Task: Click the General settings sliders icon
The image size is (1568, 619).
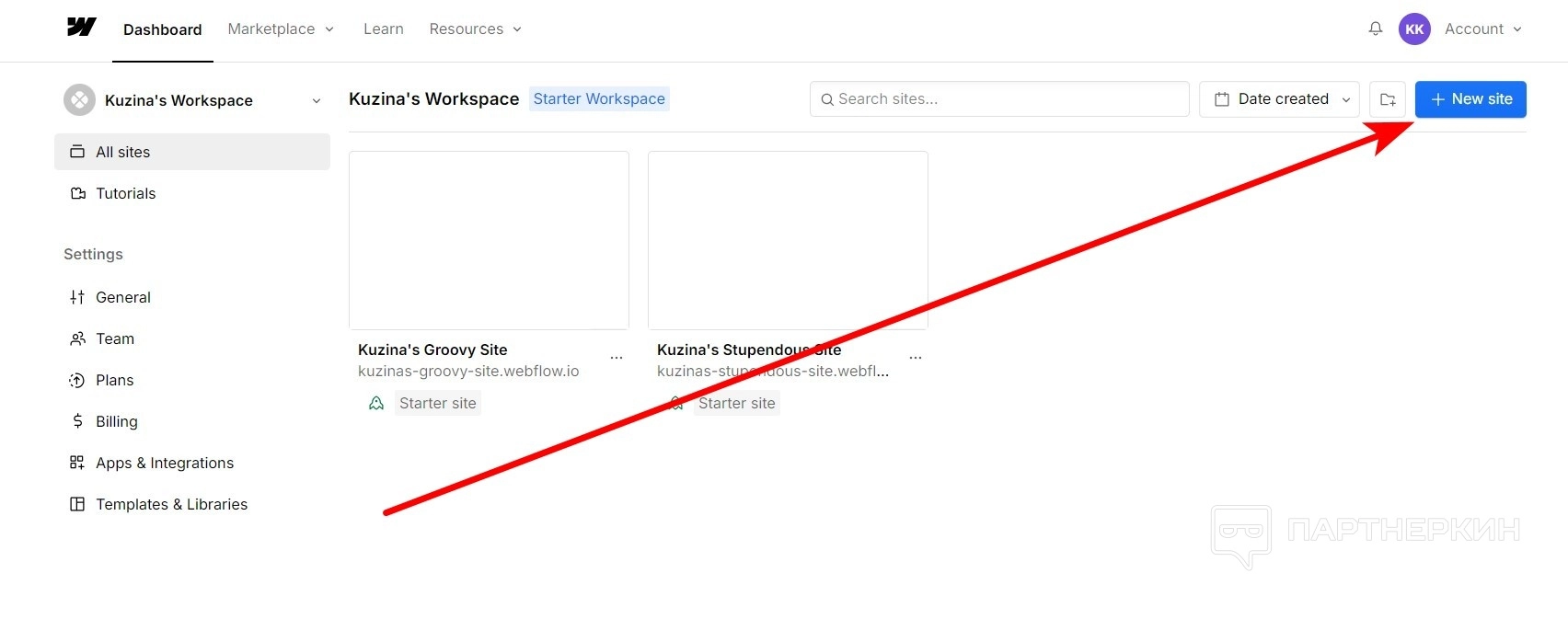Action: click(x=77, y=297)
